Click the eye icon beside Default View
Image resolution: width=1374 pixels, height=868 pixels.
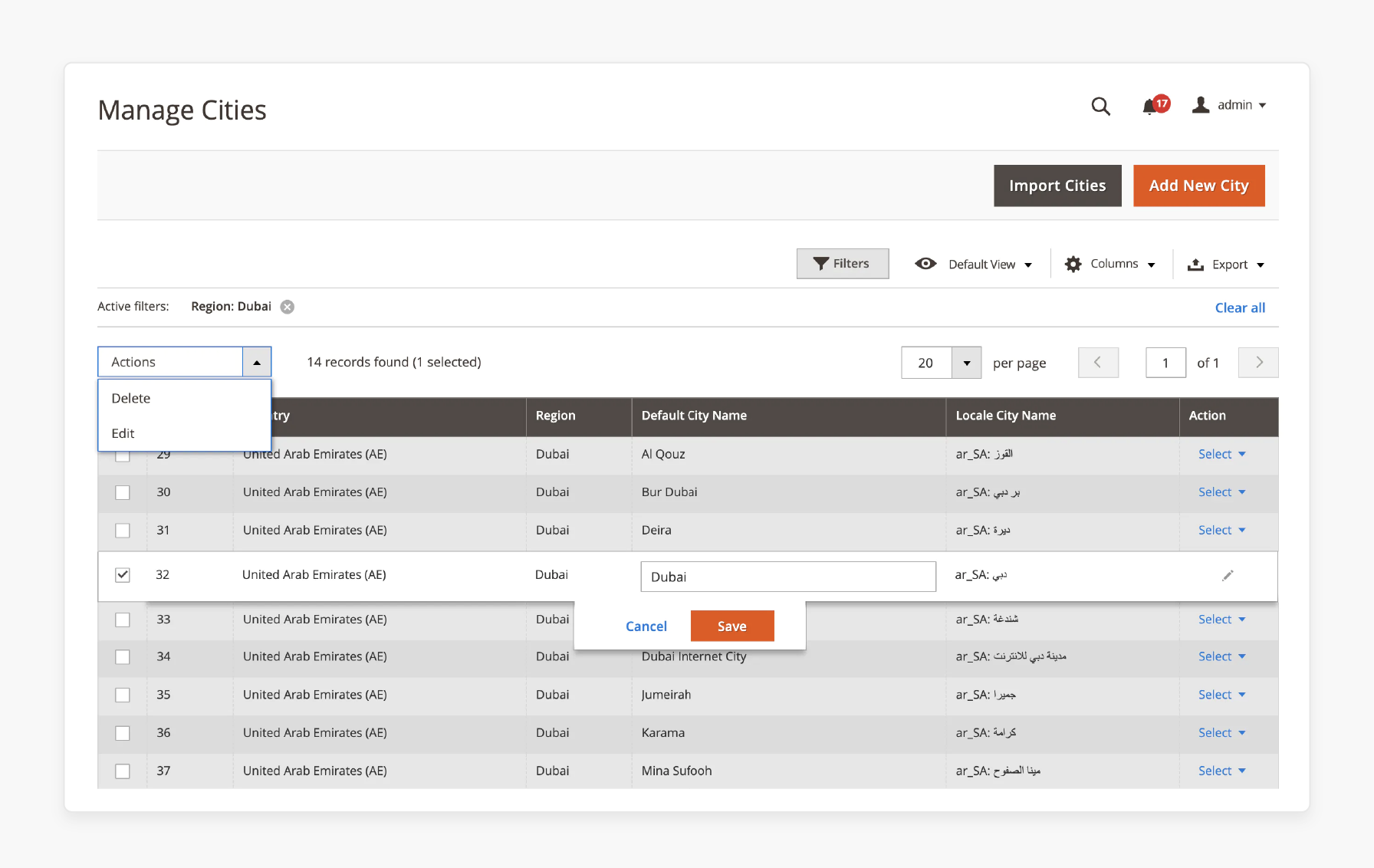pyautogui.click(x=925, y=263)
